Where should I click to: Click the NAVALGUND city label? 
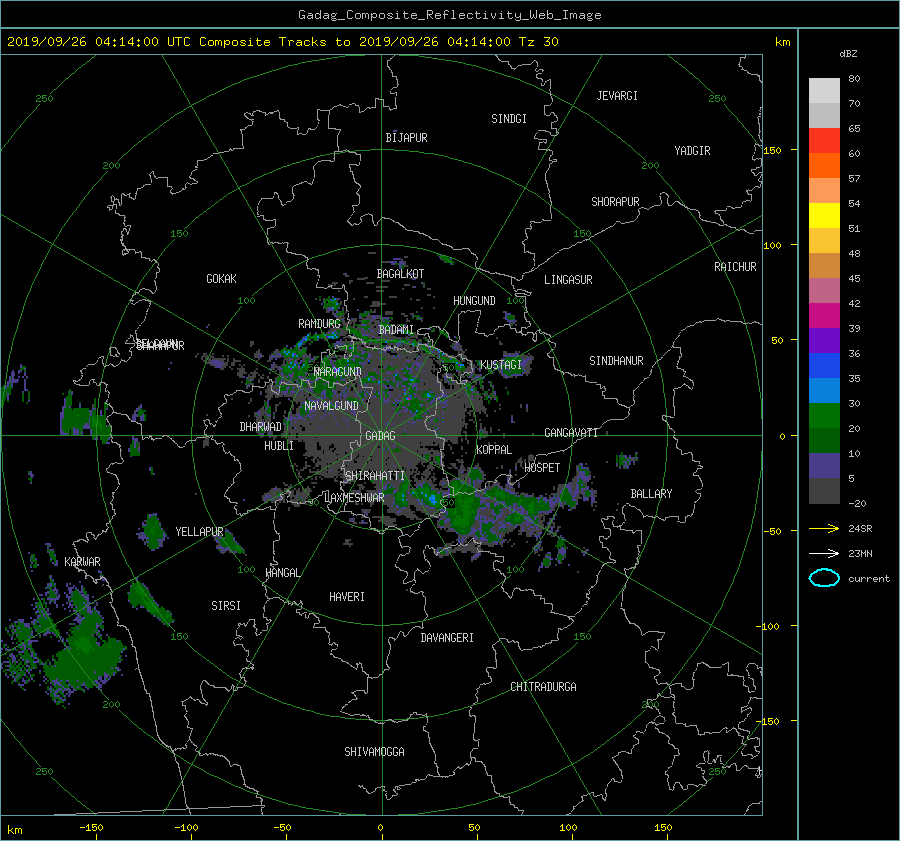click(x=331, y=406)
